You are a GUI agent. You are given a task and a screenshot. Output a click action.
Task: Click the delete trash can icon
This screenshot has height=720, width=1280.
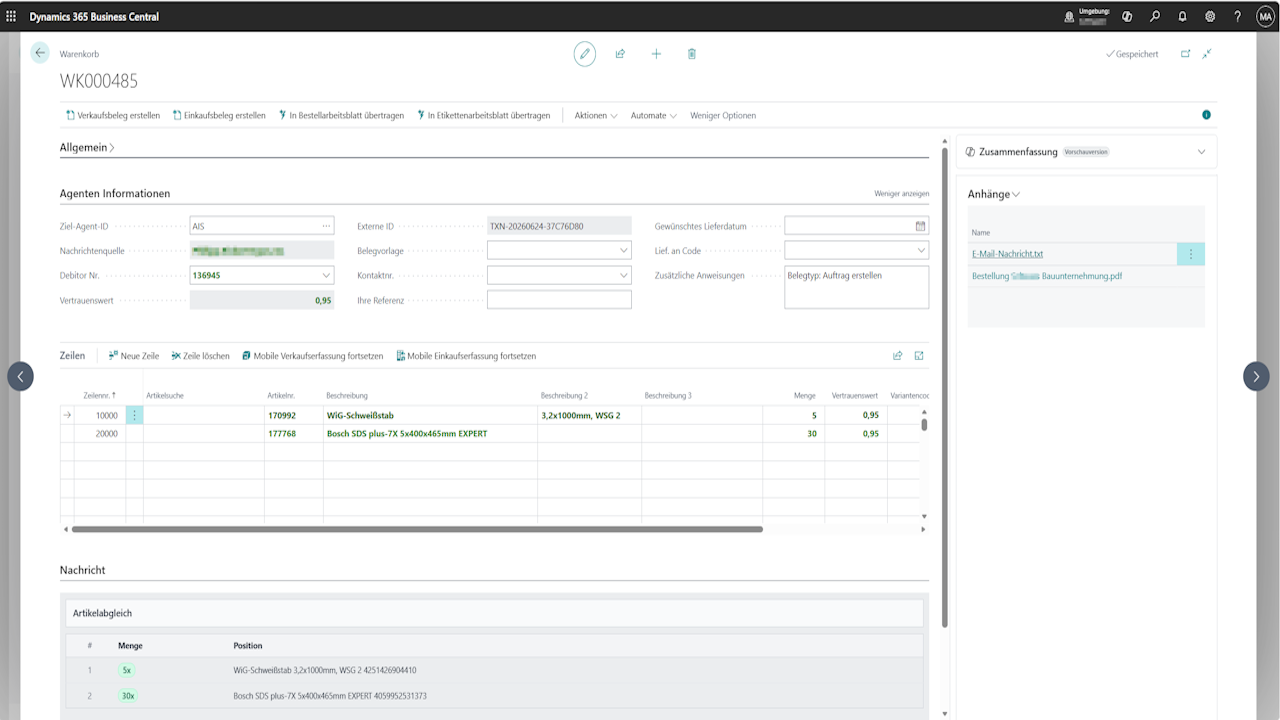(x=692, y=54)
